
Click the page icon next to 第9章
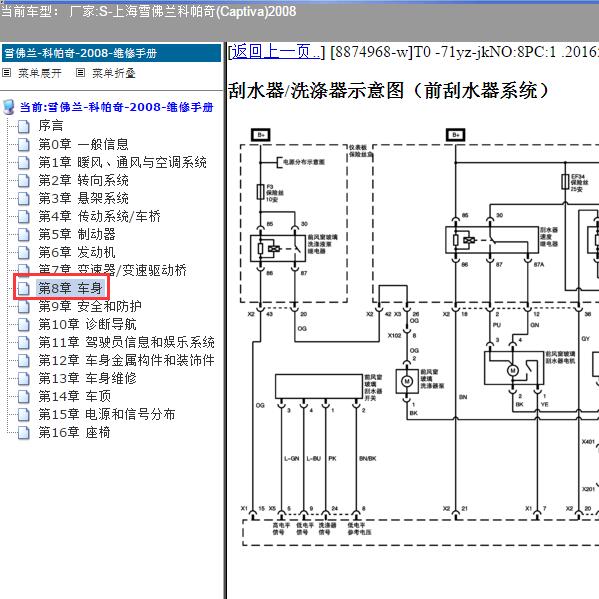pyautogui.click(x=24, y=306)
